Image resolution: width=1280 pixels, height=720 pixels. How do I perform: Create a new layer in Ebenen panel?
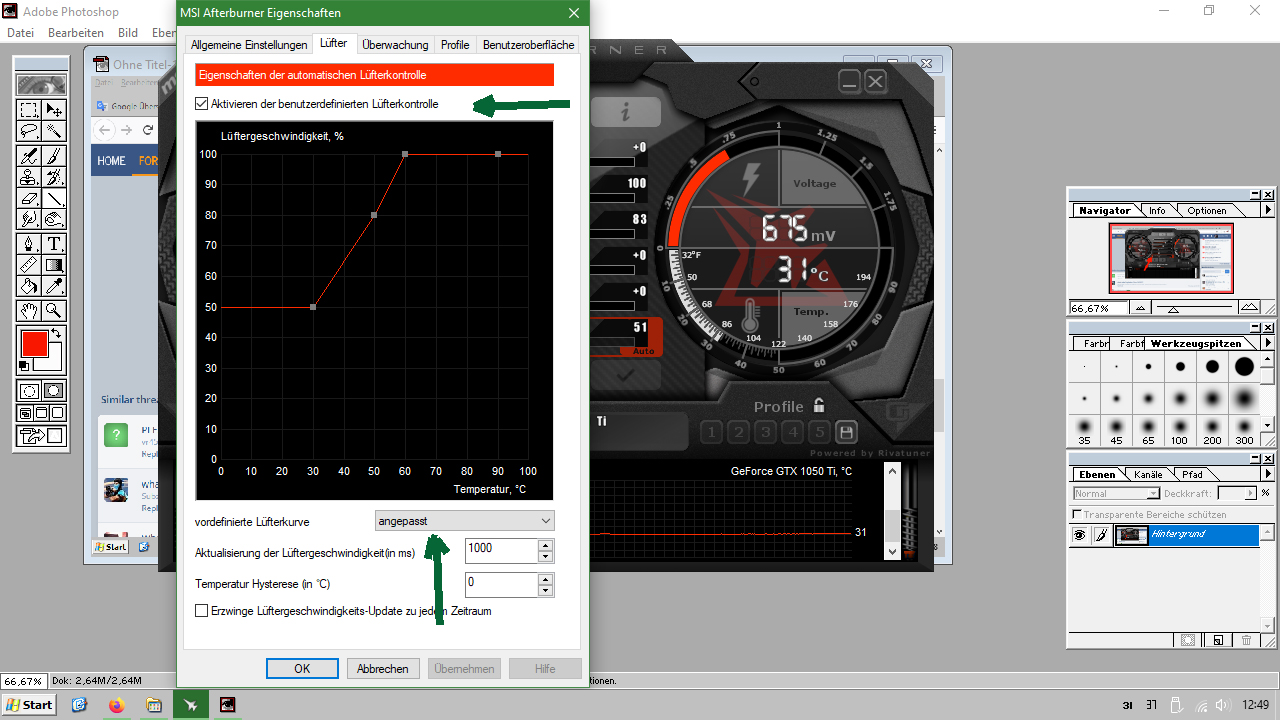pos(1217,640)
